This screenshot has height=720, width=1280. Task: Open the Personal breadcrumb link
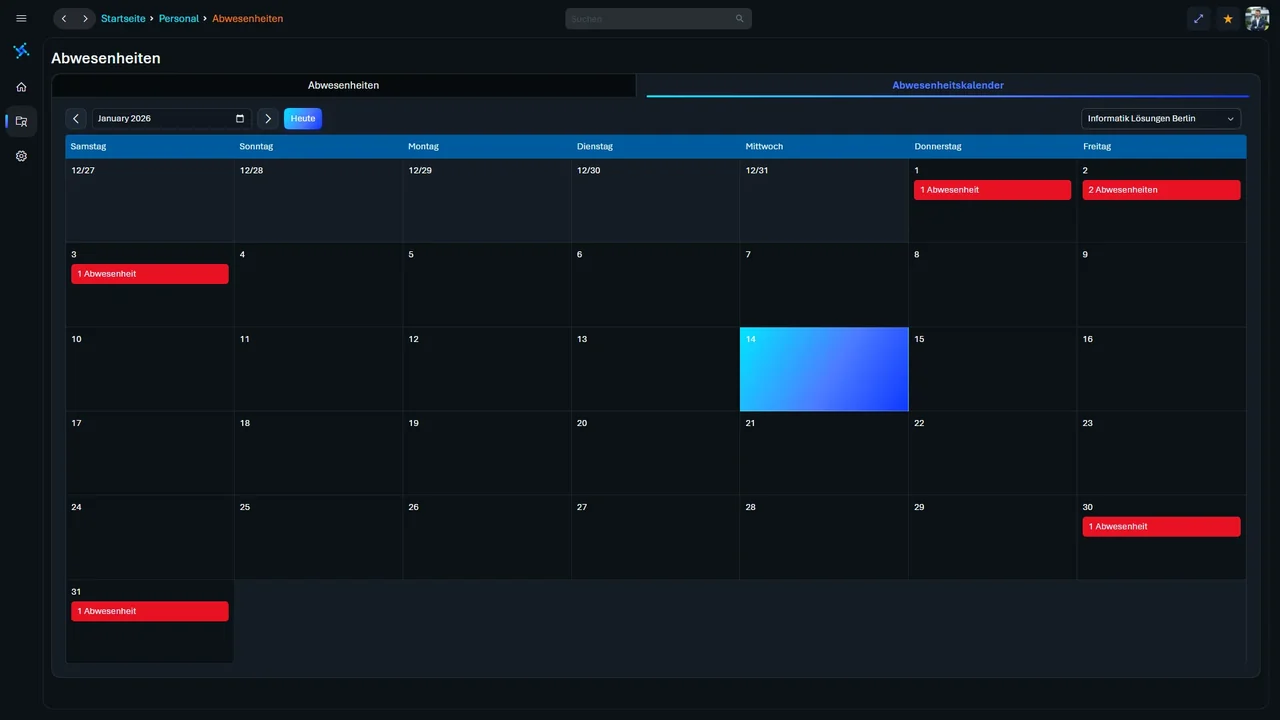point(179,19)
